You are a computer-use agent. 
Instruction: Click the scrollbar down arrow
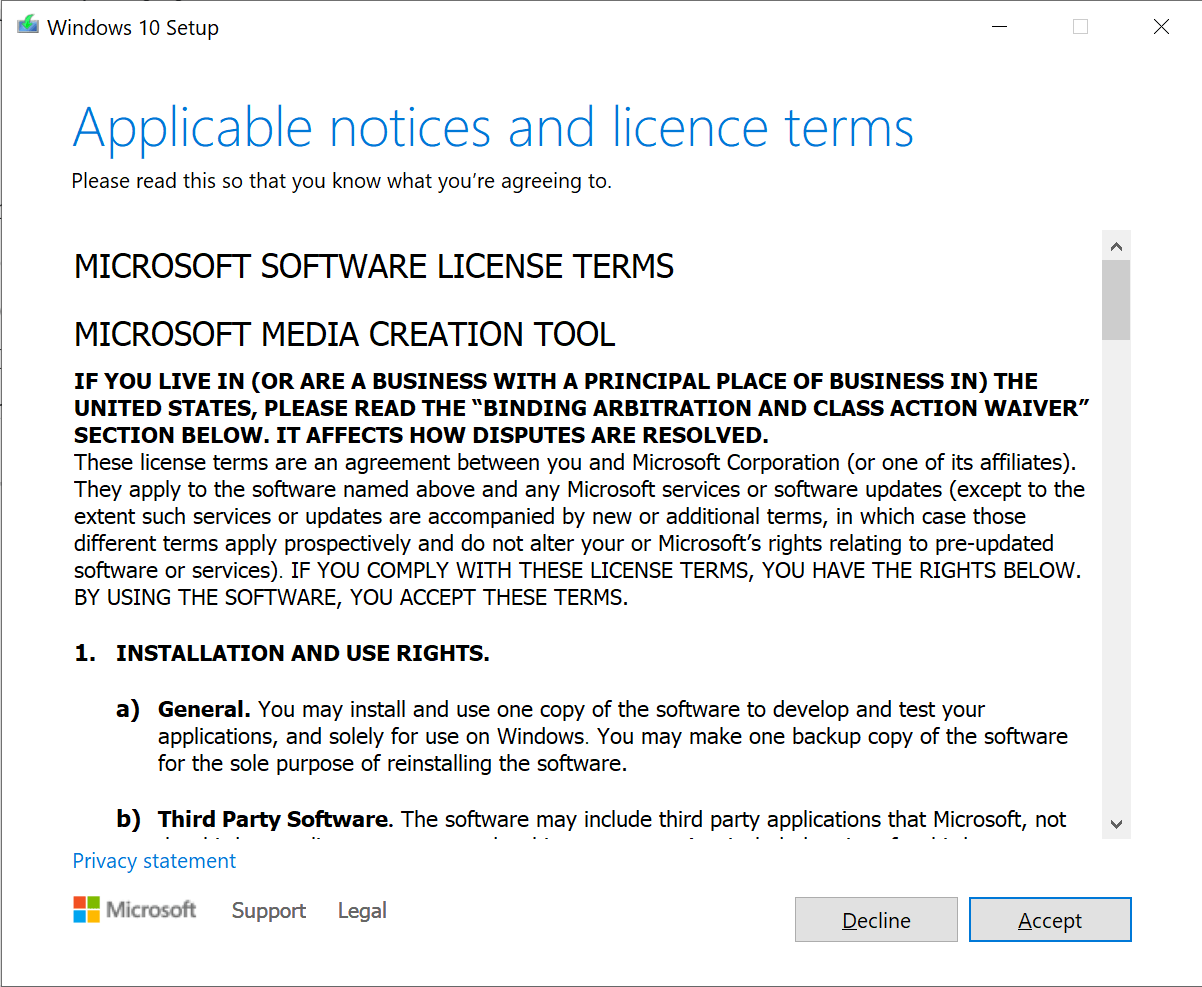click(1117, 824)
